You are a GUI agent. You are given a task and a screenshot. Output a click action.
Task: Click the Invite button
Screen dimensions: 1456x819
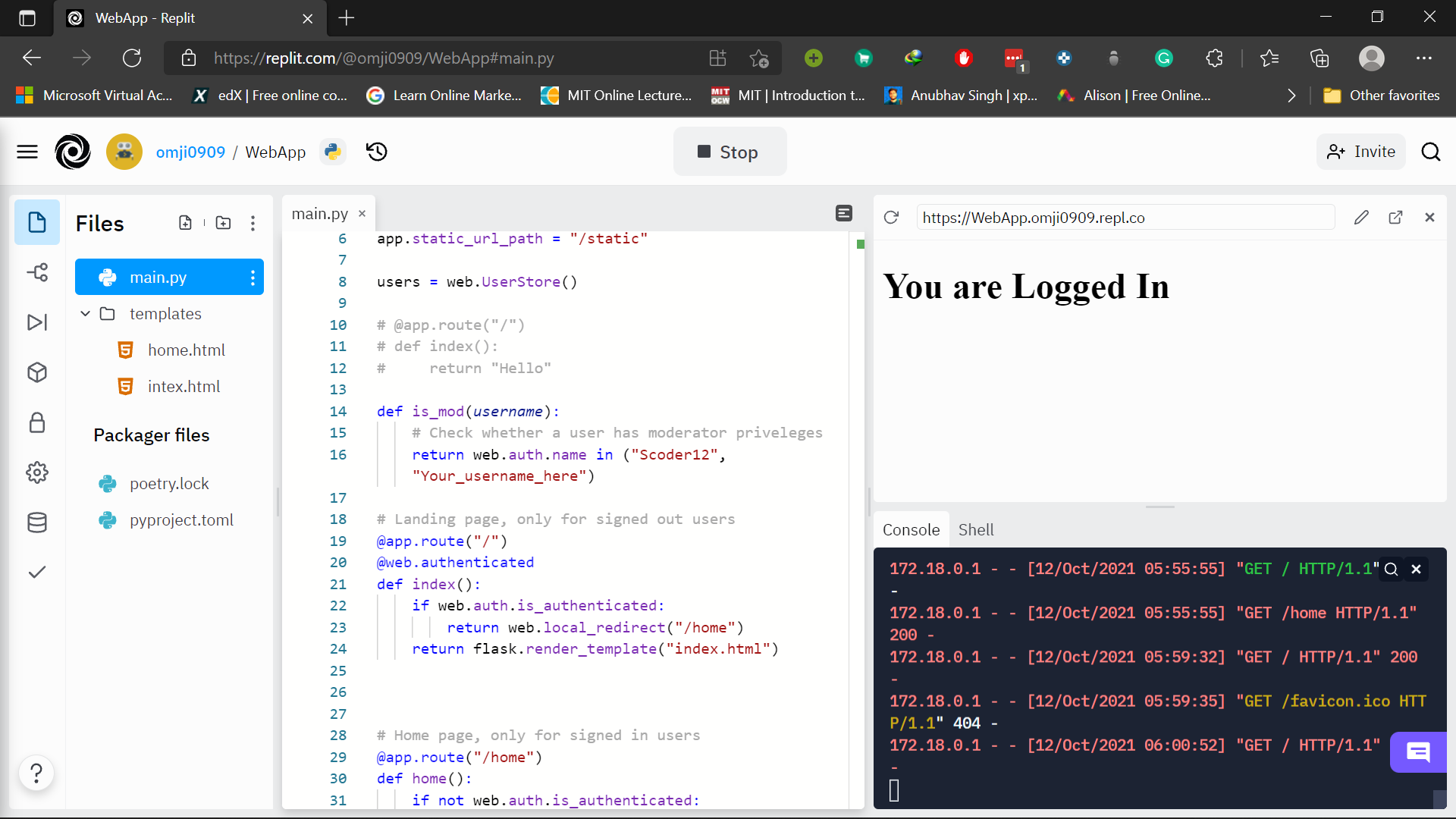(x=1361, y=152)
